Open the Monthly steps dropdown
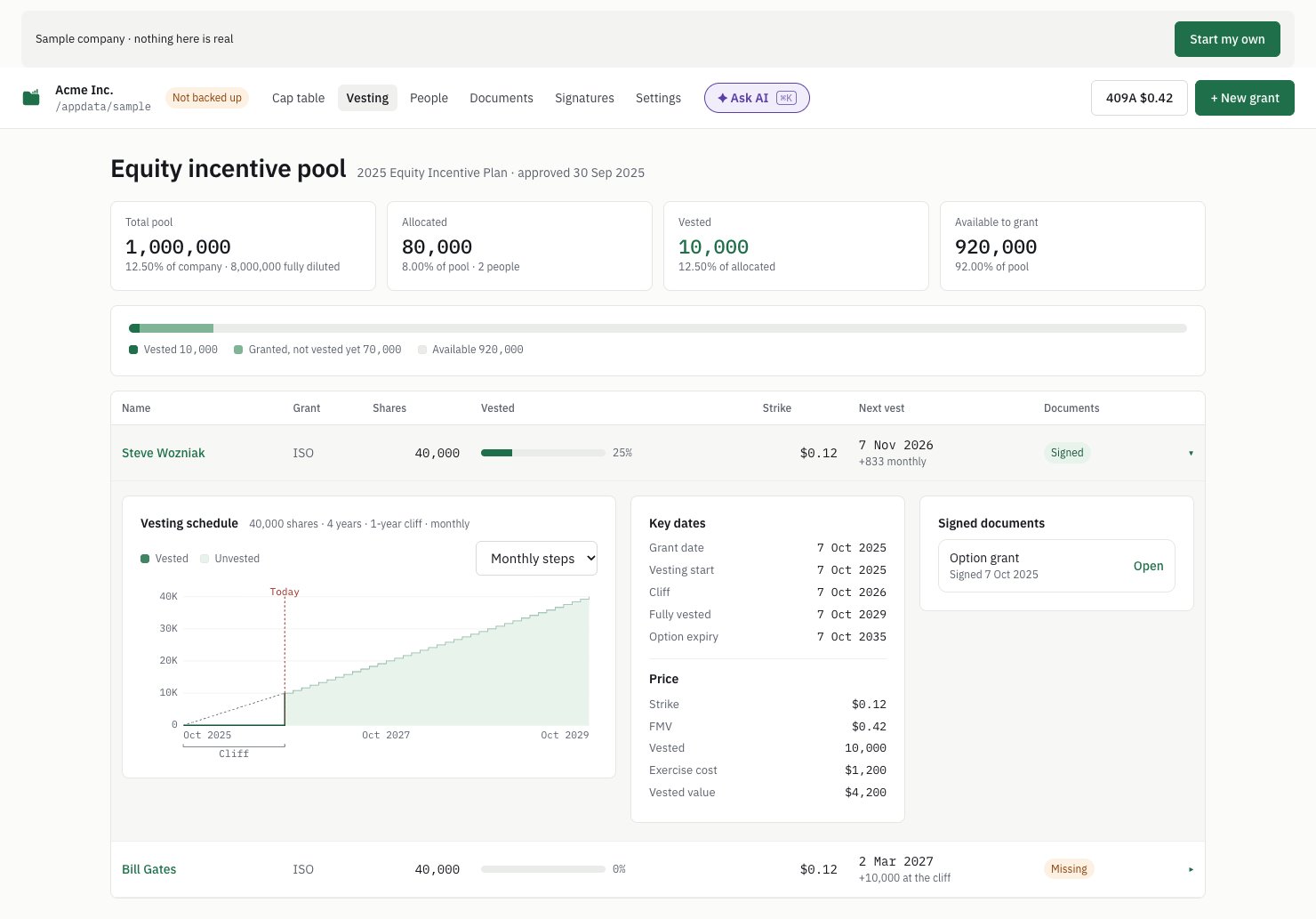Screen dimensions: 1316x919 pyautogui.click(x=536, y=558)
